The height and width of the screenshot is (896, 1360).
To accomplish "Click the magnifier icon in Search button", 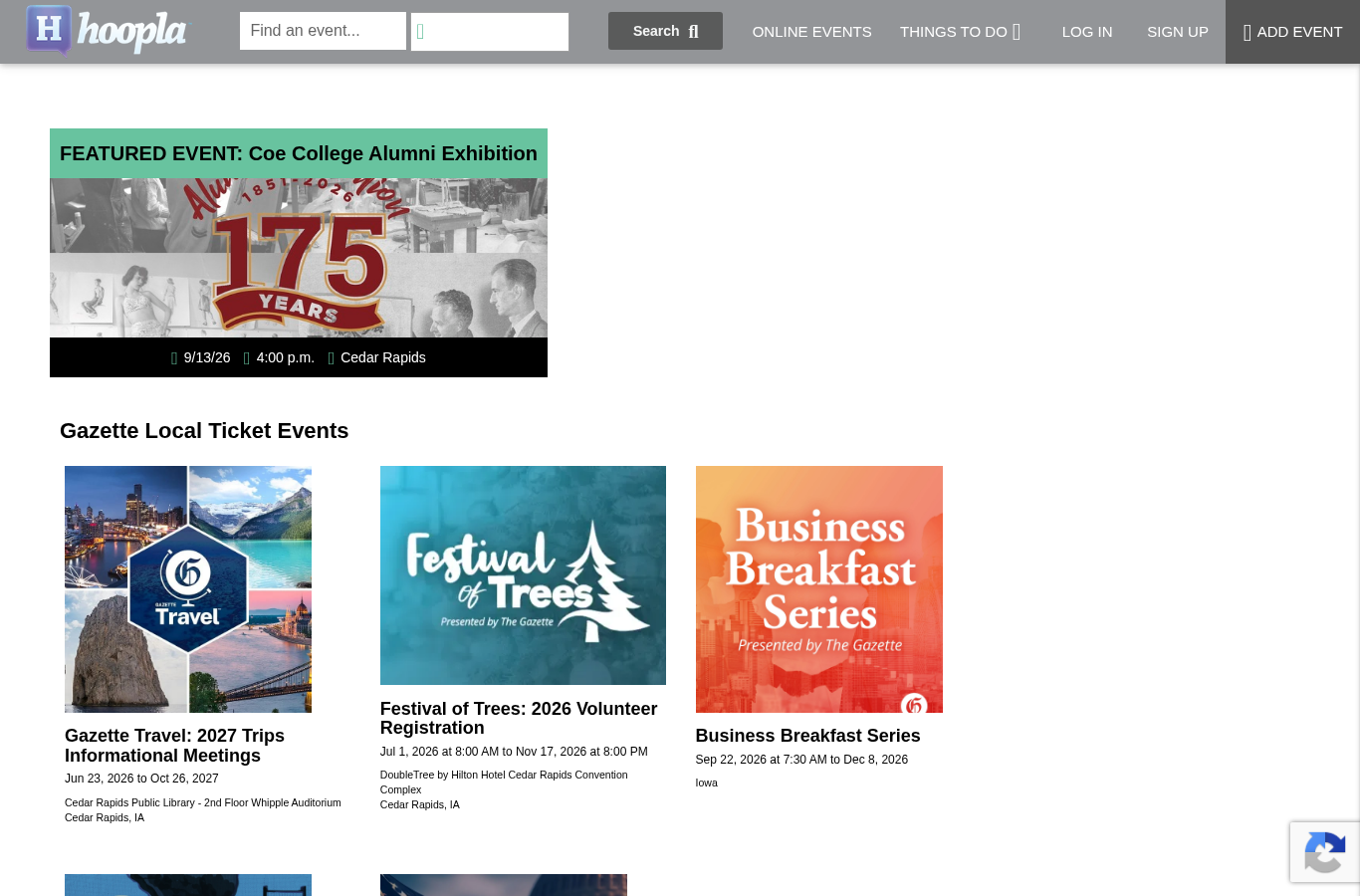I will tap(694, 32).
